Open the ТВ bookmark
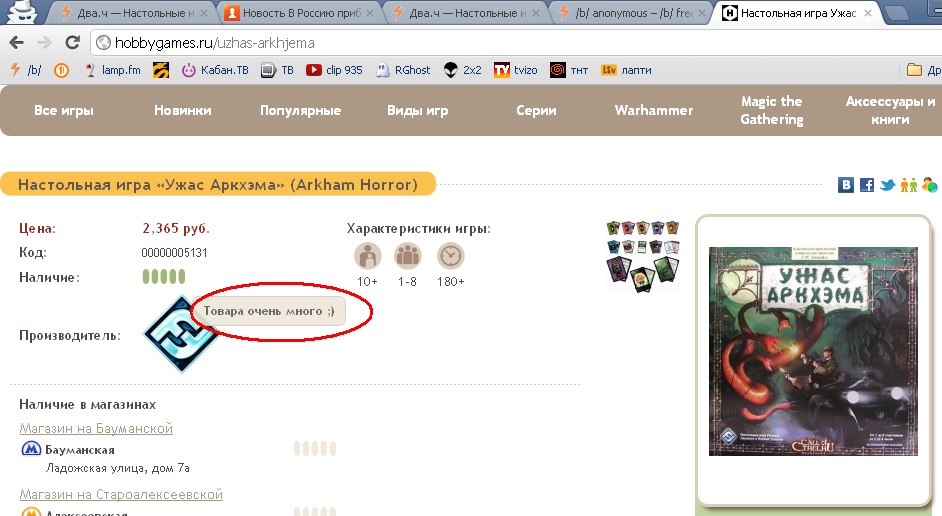This screenshot has width=942, height=516. click(277, 70)
